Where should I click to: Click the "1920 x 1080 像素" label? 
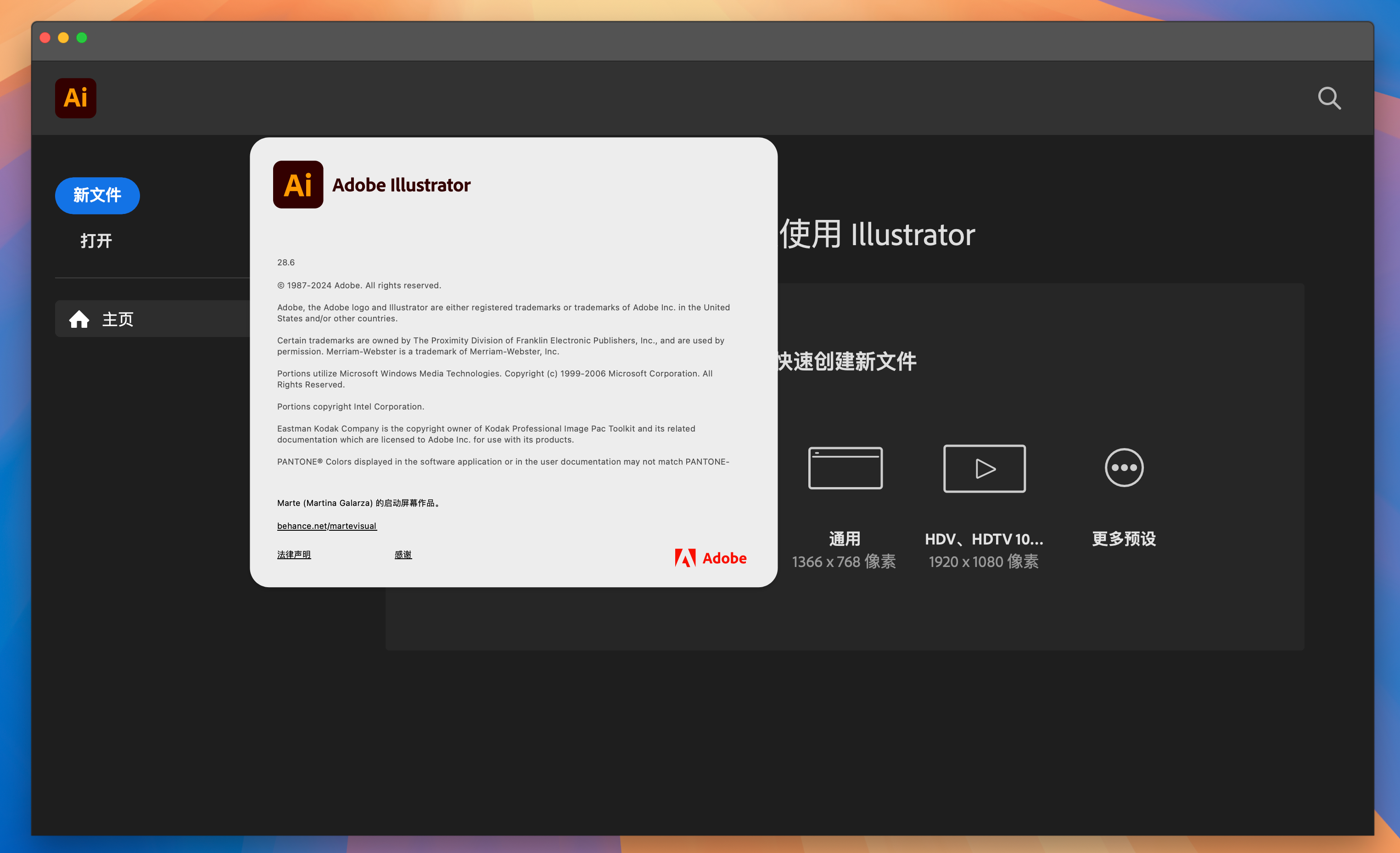tap(984, 561)
